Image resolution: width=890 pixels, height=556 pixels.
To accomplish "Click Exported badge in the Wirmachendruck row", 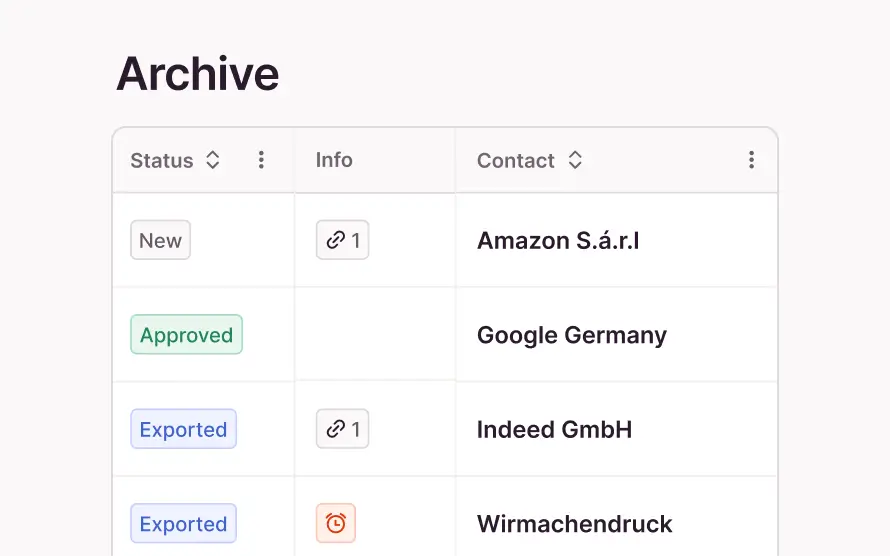I will click(x=183, y=524).
